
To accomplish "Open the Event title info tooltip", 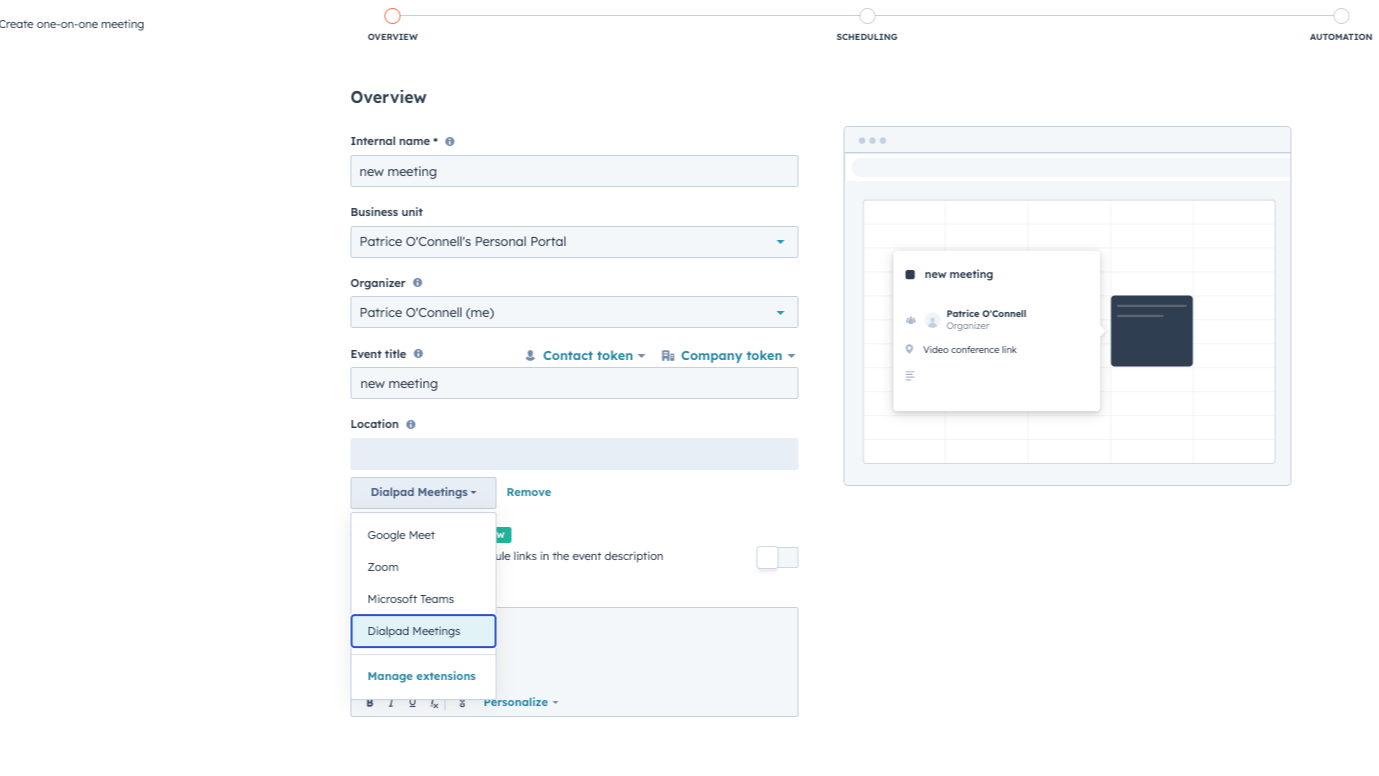I will tap(418, 354).
